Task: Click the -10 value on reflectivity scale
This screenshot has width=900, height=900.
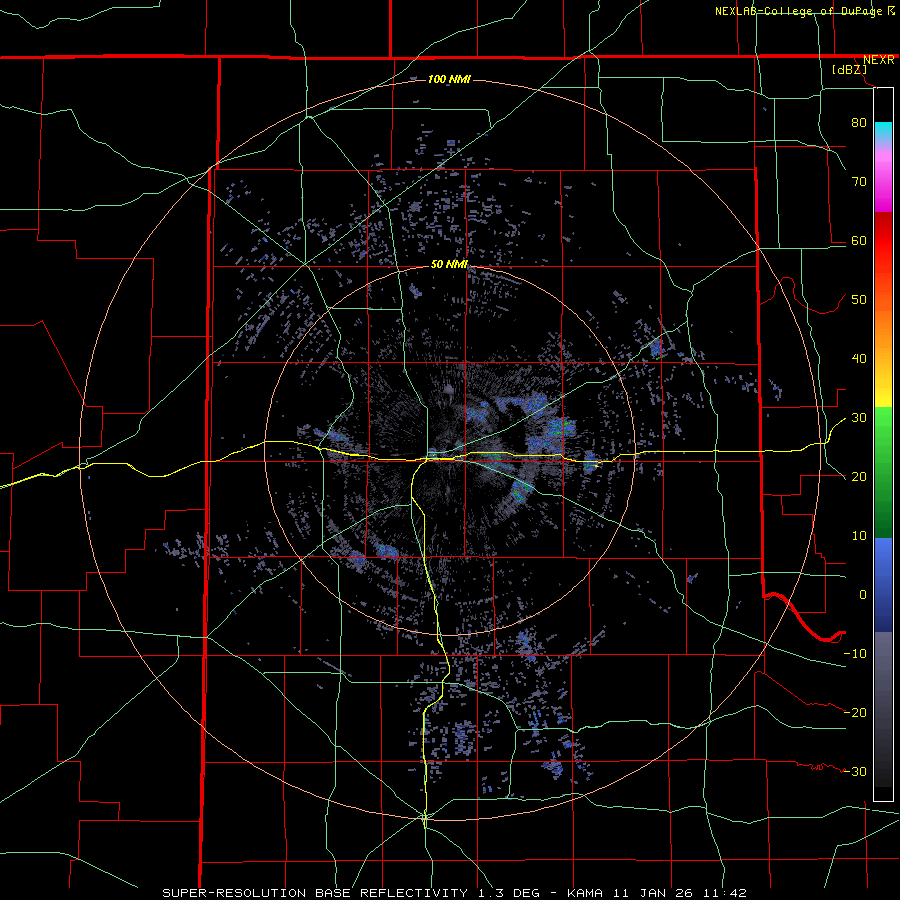Action: click(x=855, y=654)
